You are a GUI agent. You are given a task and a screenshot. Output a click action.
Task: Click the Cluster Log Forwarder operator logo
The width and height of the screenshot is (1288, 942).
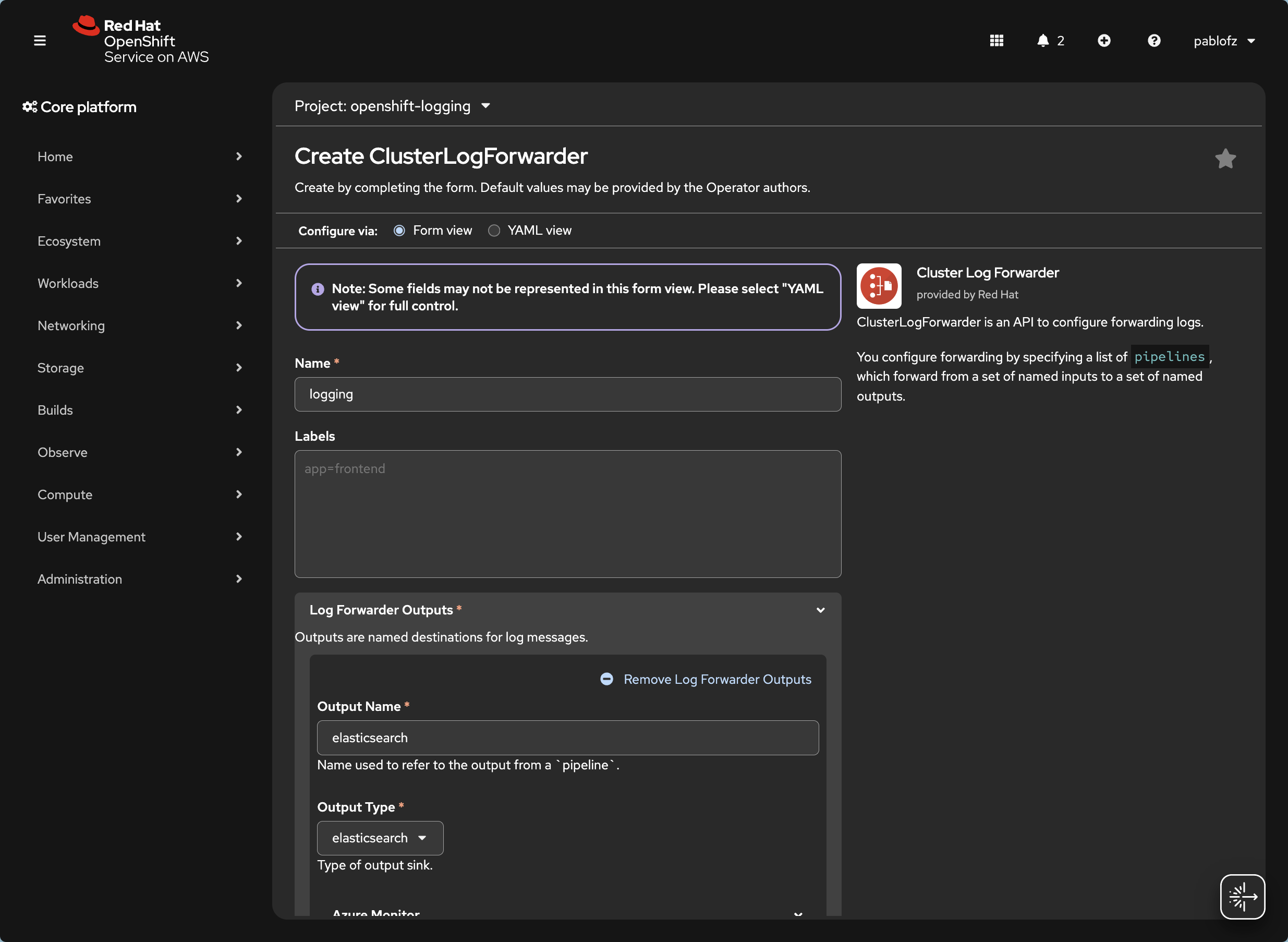[879, 286]
